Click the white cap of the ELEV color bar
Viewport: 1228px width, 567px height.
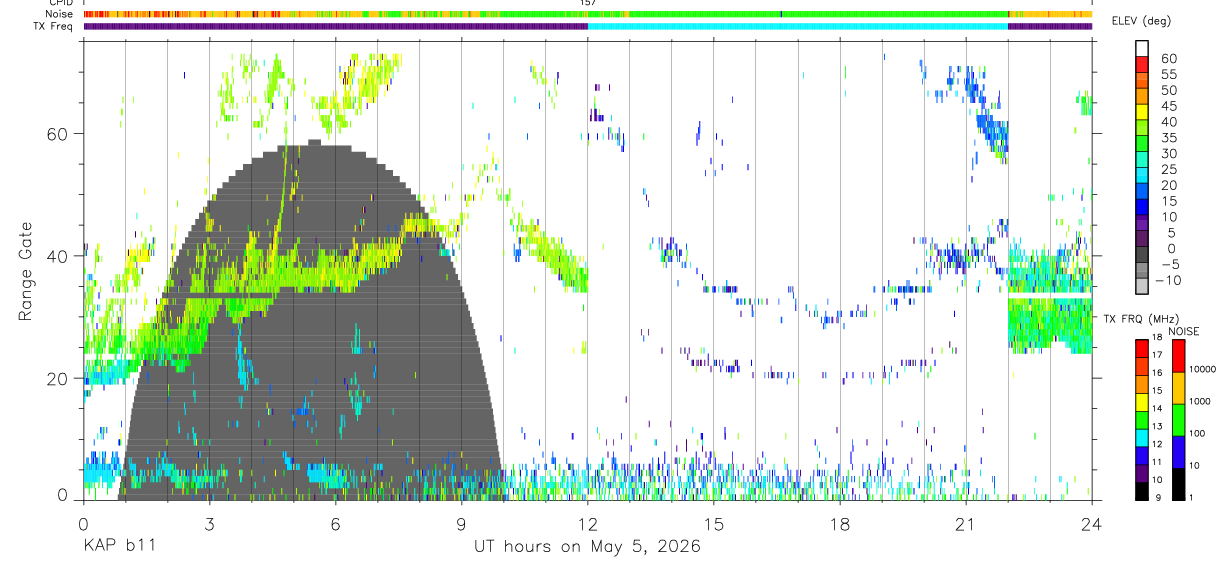point(1142,49)
